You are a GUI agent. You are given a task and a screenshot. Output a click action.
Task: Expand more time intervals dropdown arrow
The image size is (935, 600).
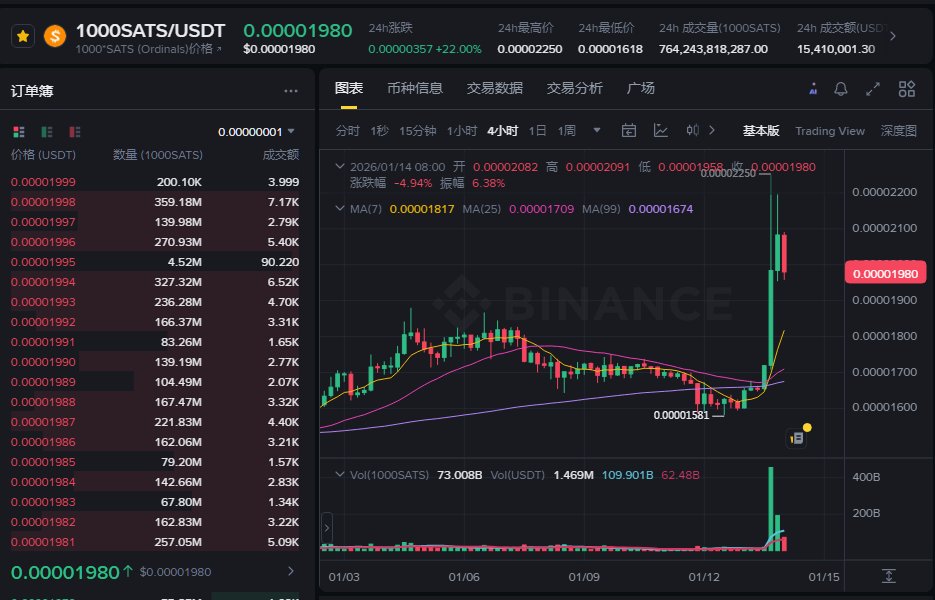pos(597,130)
